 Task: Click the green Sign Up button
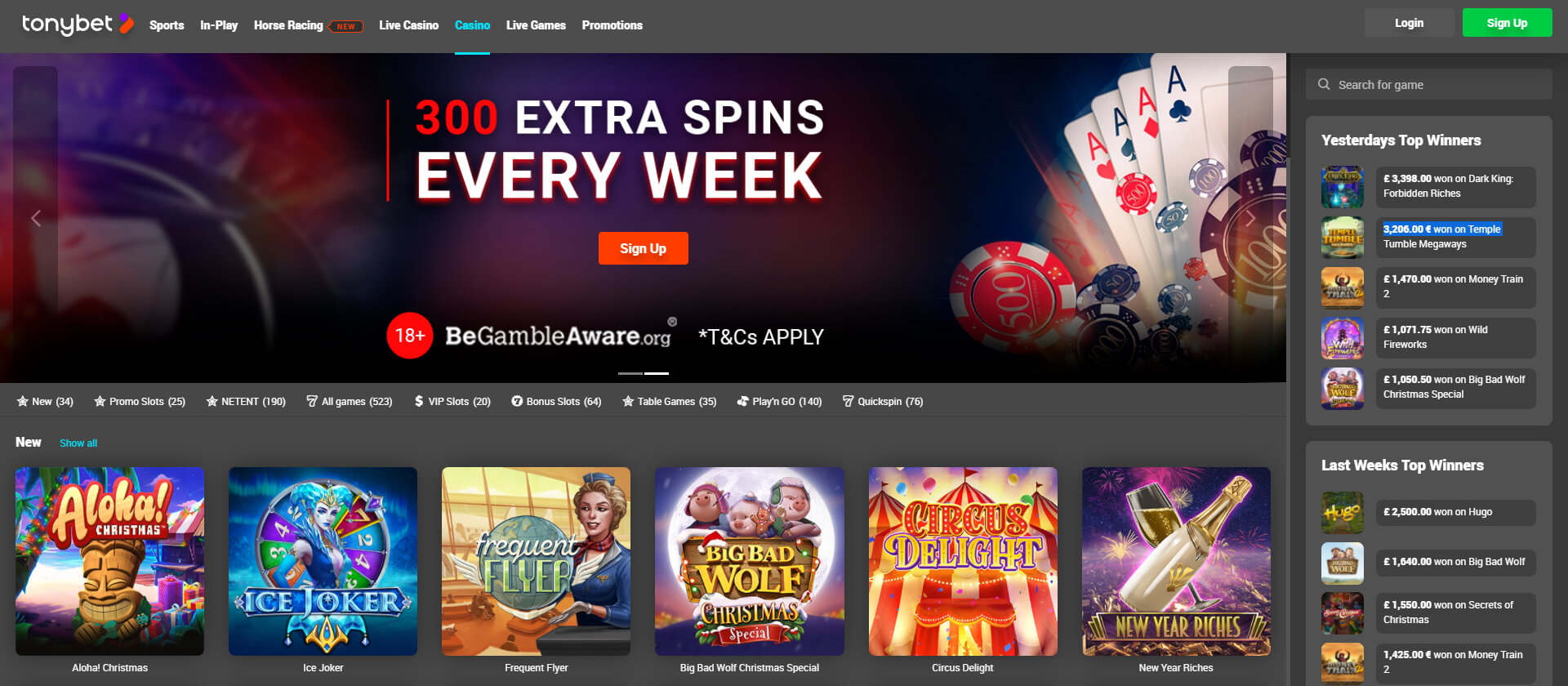[1507, 23]
